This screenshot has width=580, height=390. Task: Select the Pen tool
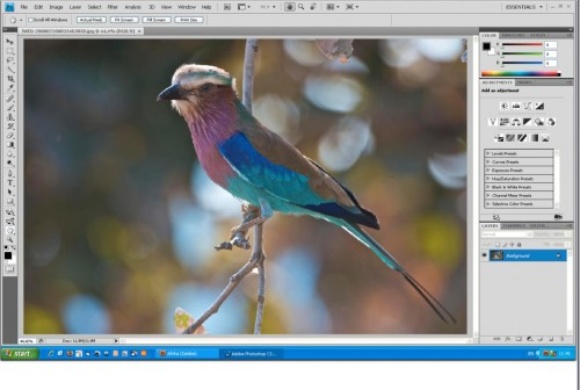tap(10, 174)
